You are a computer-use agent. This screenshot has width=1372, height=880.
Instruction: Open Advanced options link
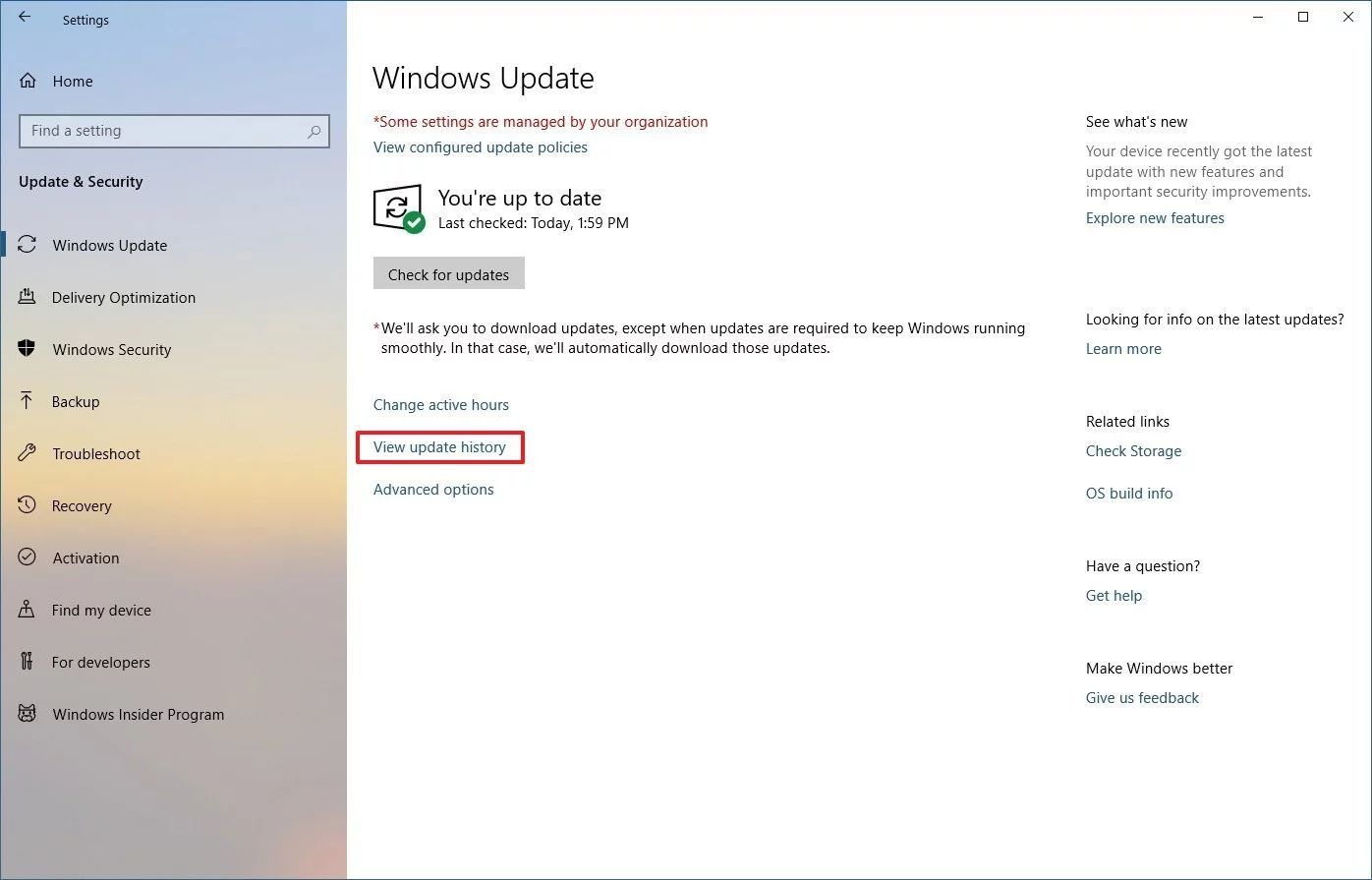[x=433, y=490]
